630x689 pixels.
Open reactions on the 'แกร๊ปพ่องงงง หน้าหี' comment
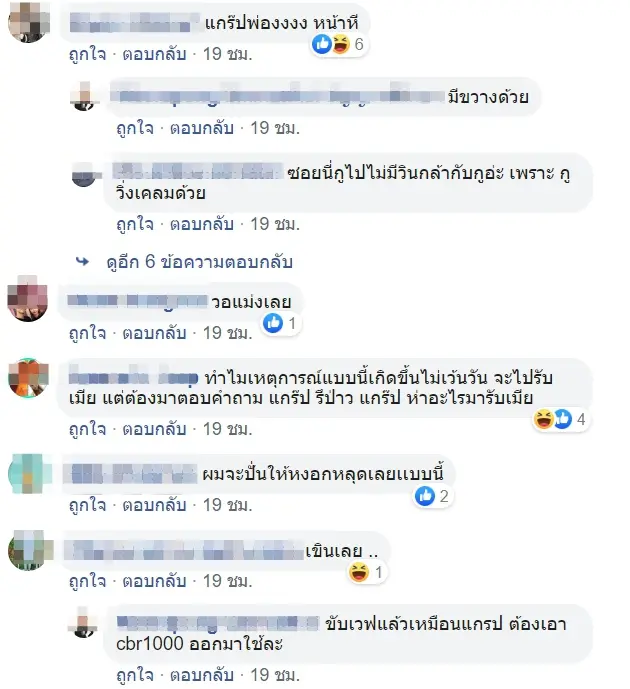click(338, 44)
